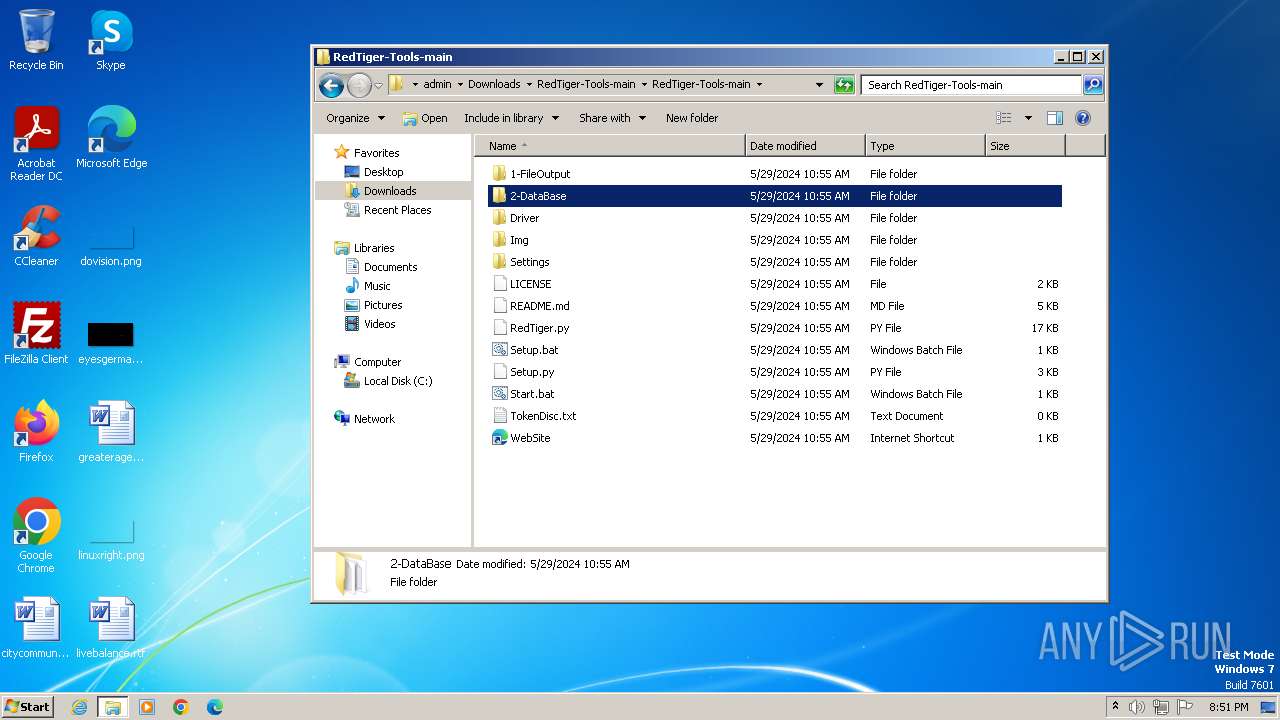Sort by the Size column header
1280x720 pixels.
(x=1025, y=146)
